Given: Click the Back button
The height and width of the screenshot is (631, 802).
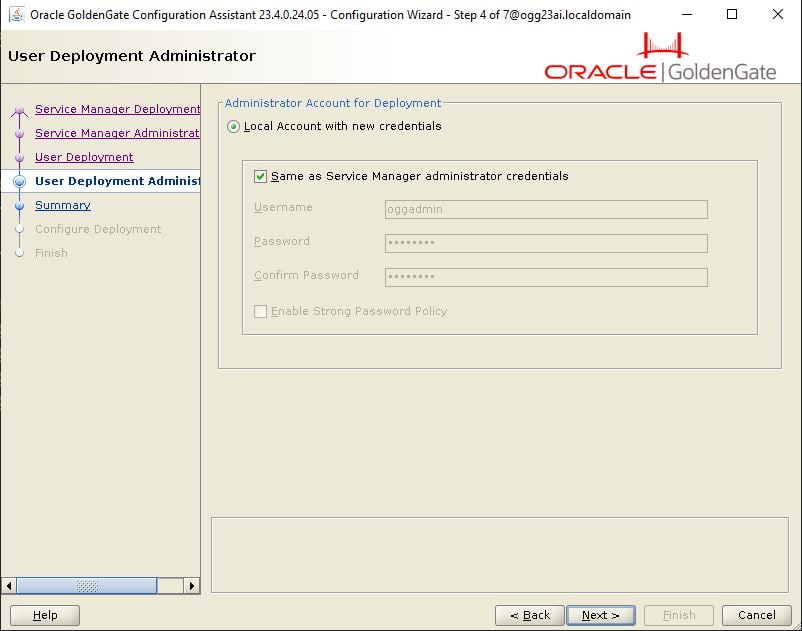Looking at the screenshot, I should [x=530, y=615].
